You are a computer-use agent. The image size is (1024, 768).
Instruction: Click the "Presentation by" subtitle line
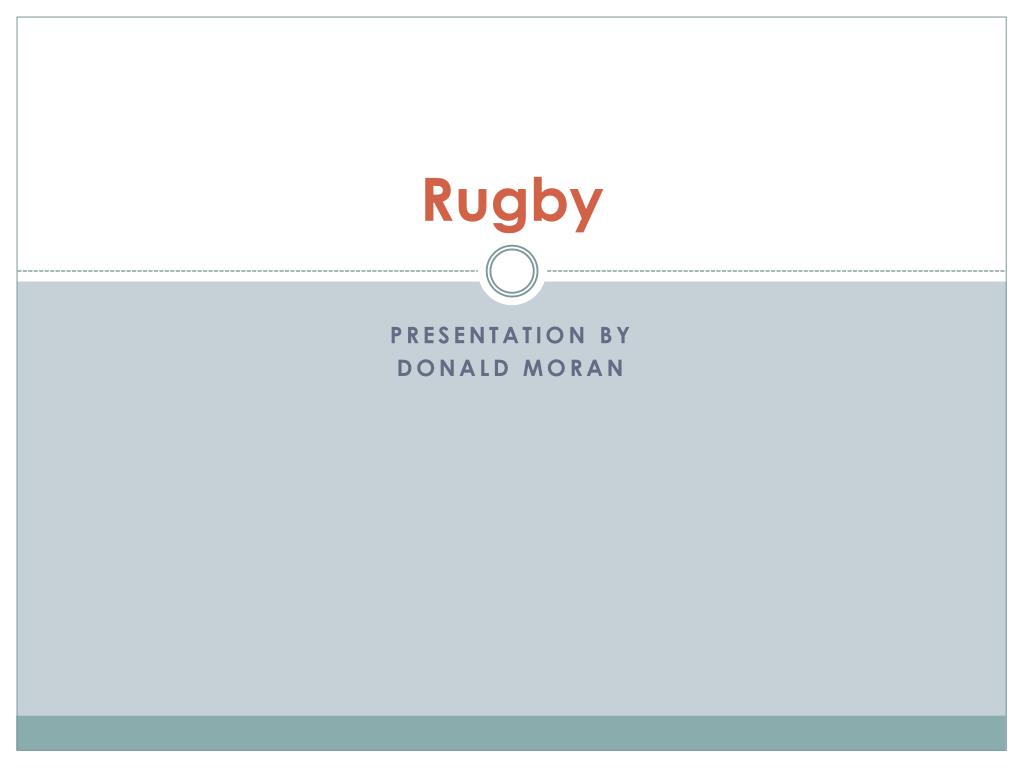click(511, 334)
